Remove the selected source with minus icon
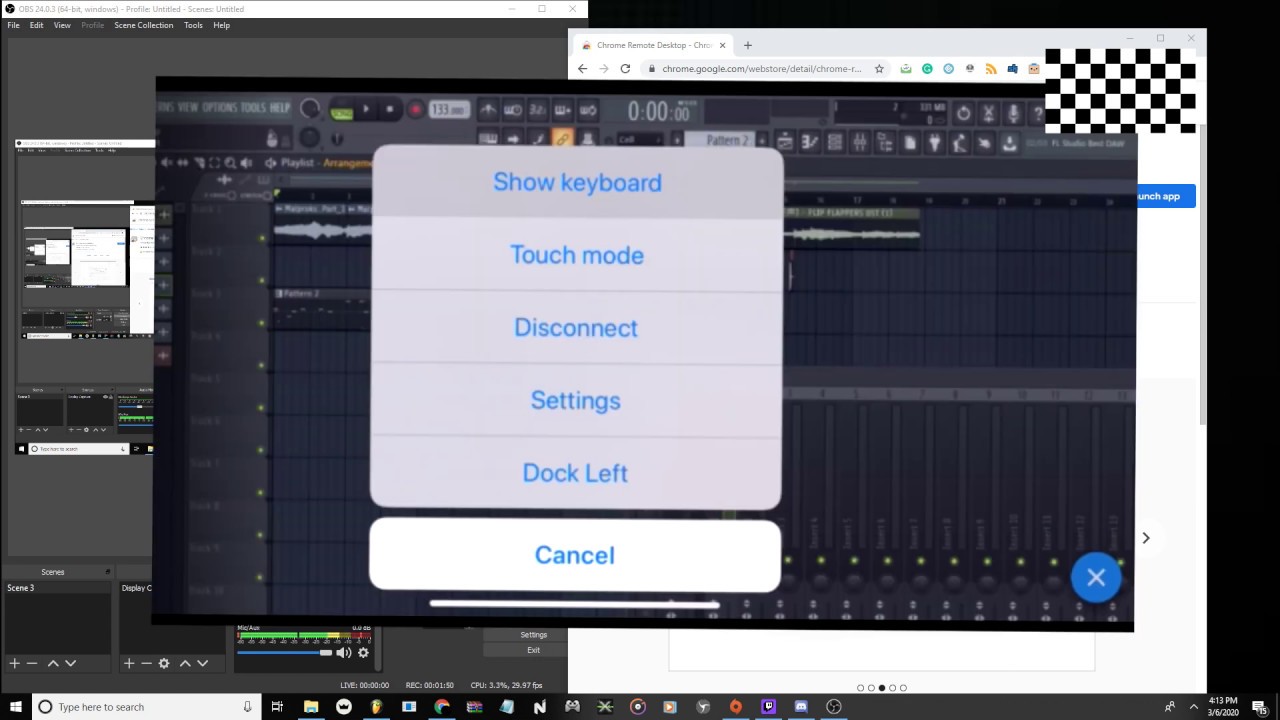Viewport: 1280px width, 720px height. pos(146,663)
